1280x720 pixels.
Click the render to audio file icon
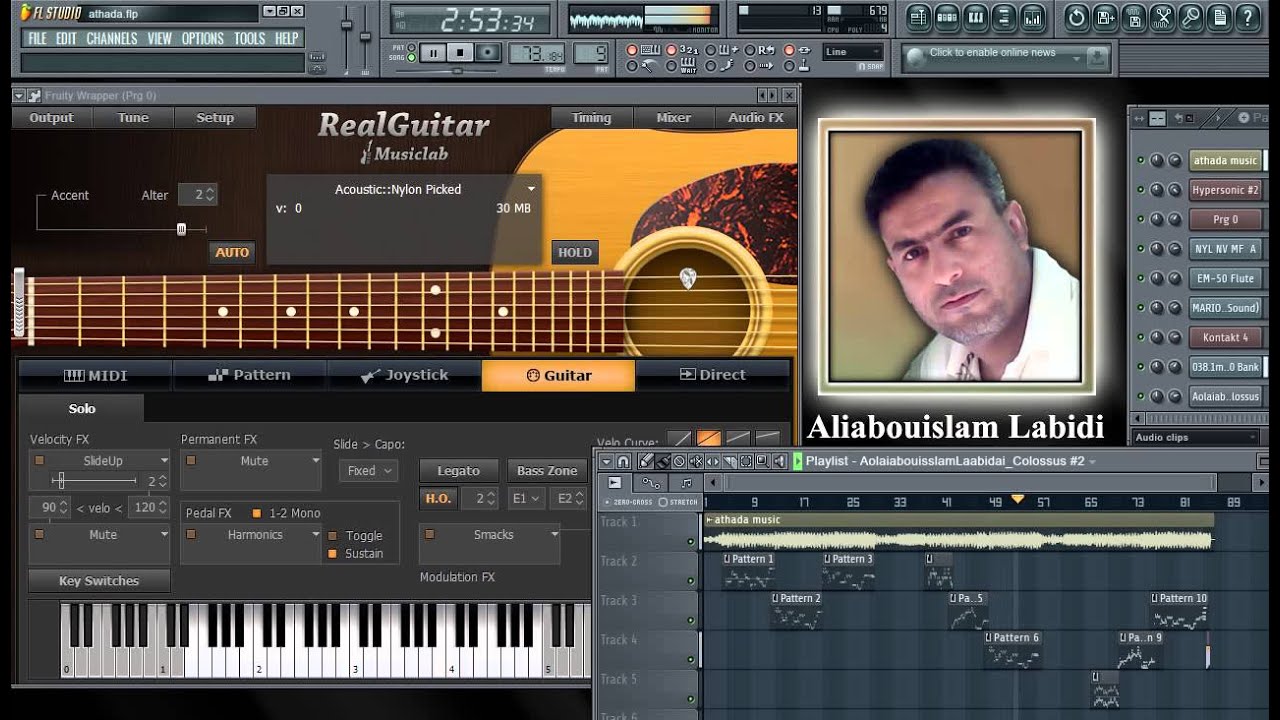pyautogui.click(x=1134, y=17)
